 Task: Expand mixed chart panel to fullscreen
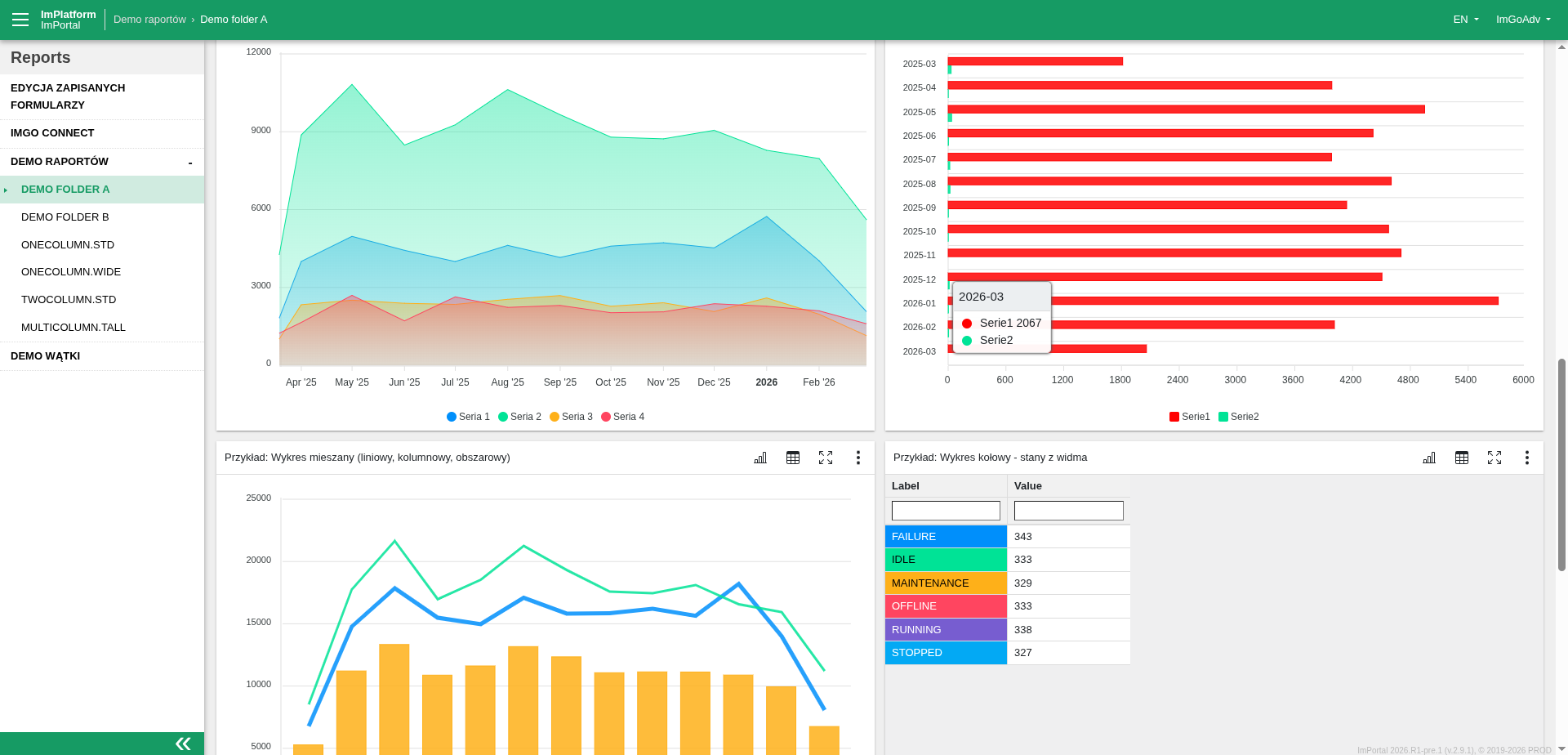(826, 458)
